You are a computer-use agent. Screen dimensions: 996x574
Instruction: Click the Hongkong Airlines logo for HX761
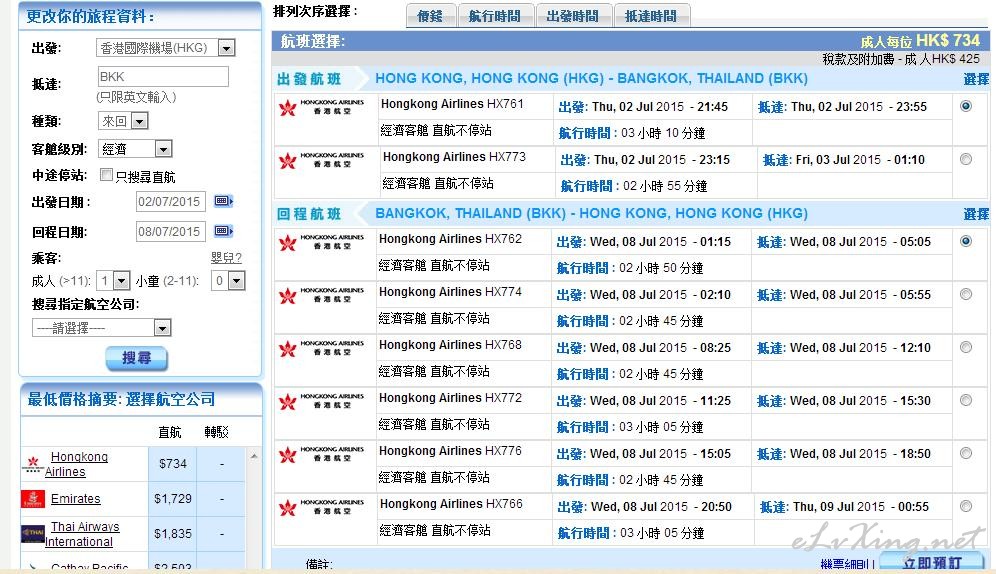[x=321, y=107]
